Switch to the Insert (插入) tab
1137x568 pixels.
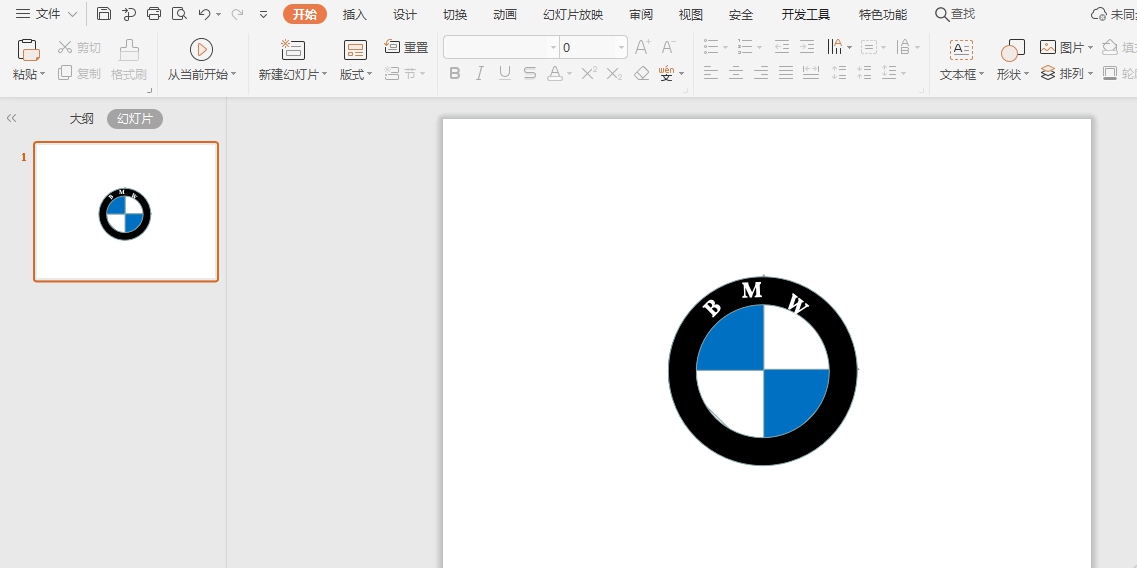(355, 15)
